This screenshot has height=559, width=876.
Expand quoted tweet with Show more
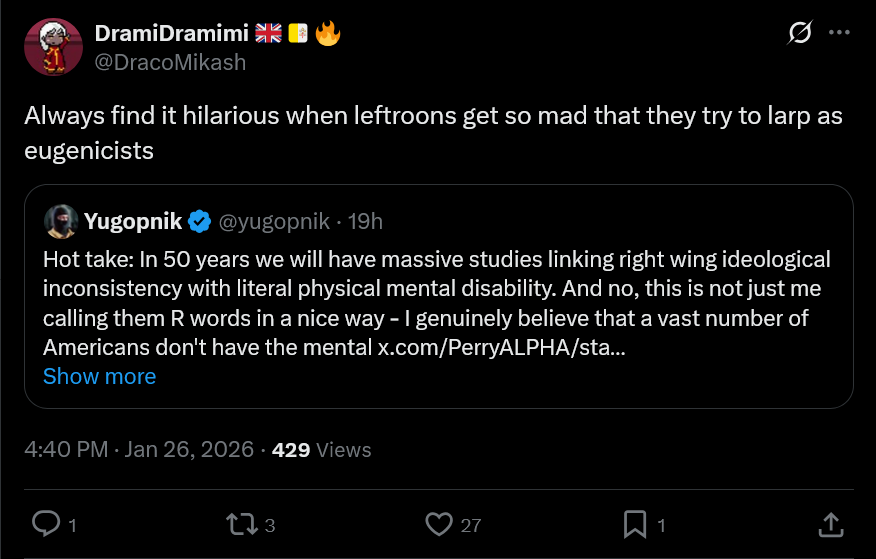99,377
